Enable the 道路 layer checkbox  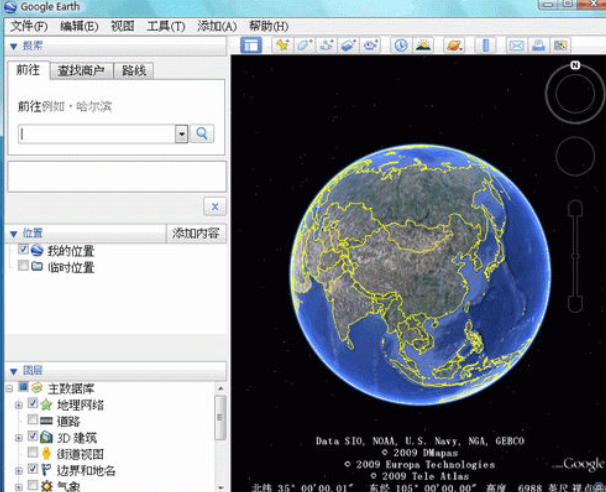[x=33, y=421]
